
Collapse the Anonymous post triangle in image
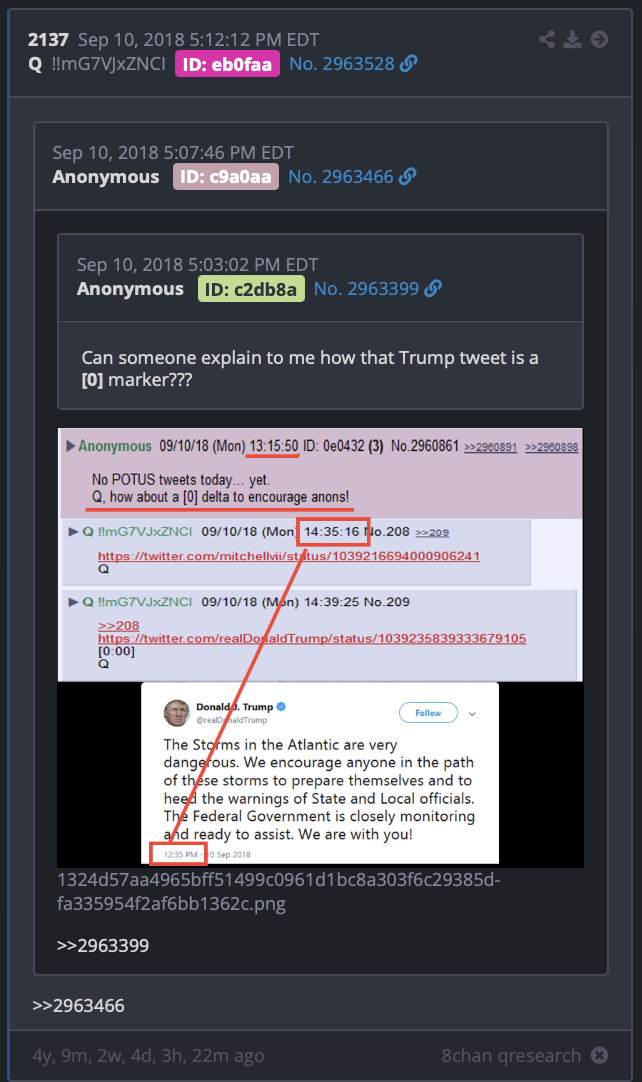(70, 446)
